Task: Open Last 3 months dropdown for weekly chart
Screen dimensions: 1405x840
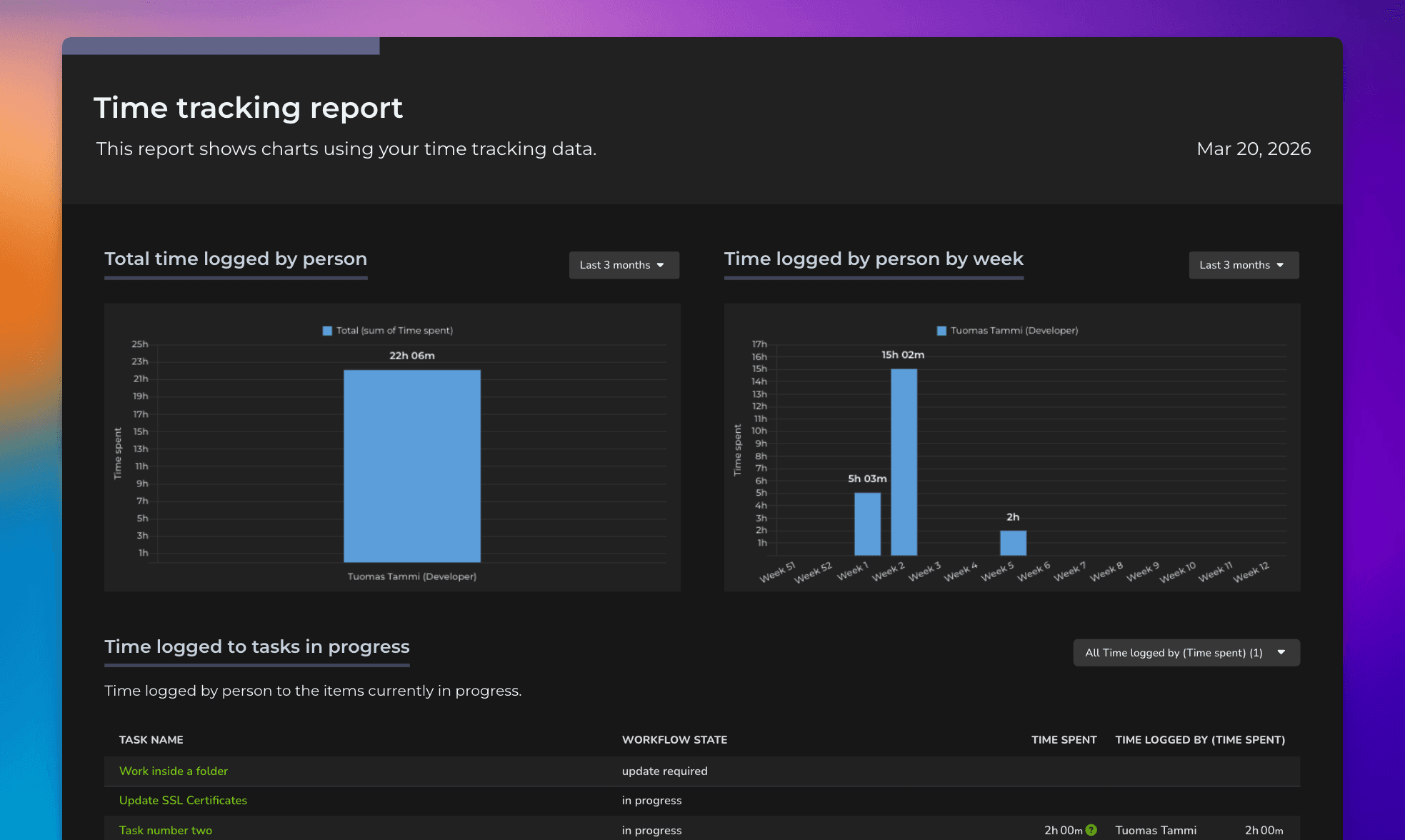Action: (1244, 265)
